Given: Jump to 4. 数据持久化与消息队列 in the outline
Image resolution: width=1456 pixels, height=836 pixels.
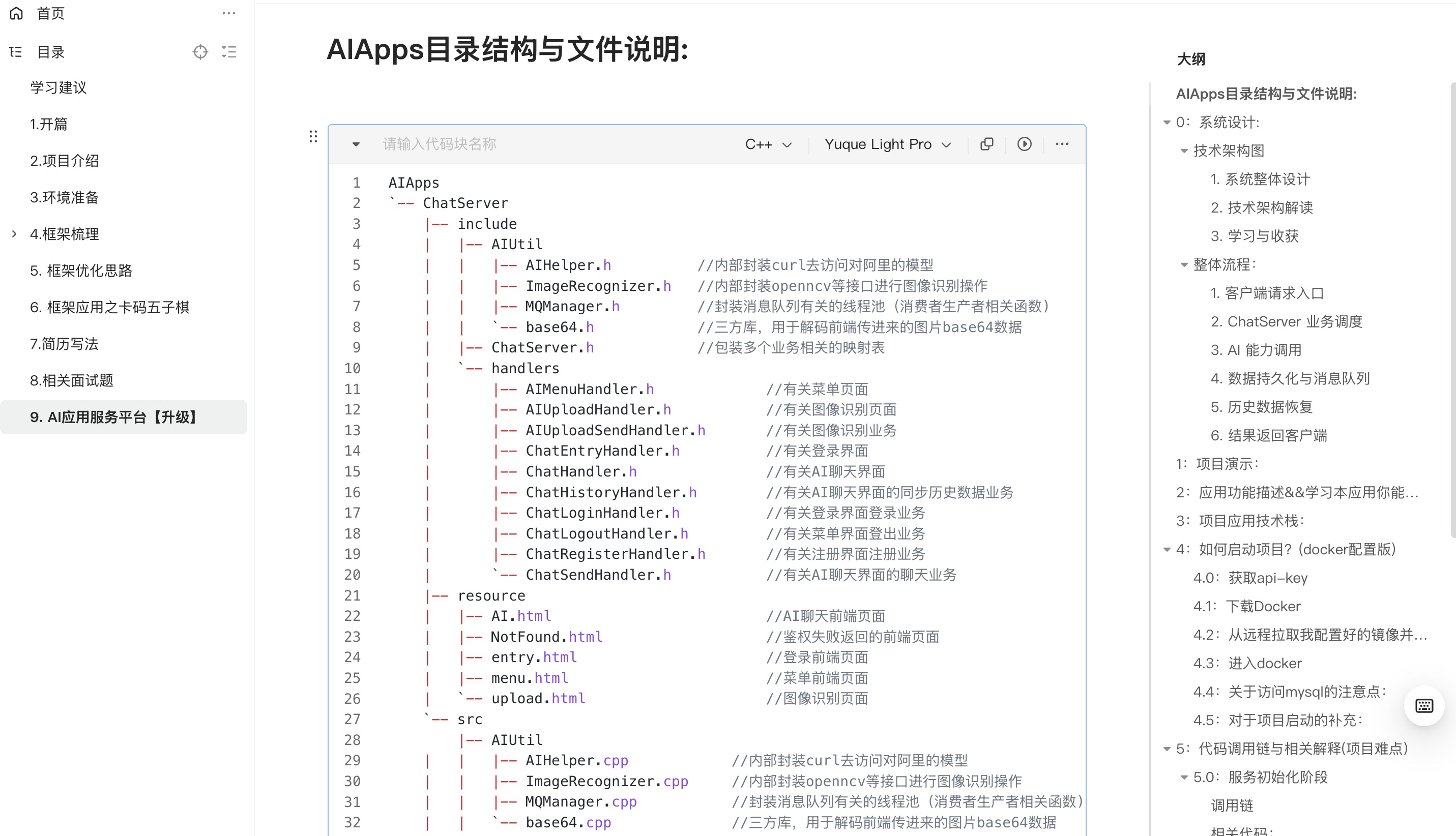Looking at the screenshot, I should 1290,378.
